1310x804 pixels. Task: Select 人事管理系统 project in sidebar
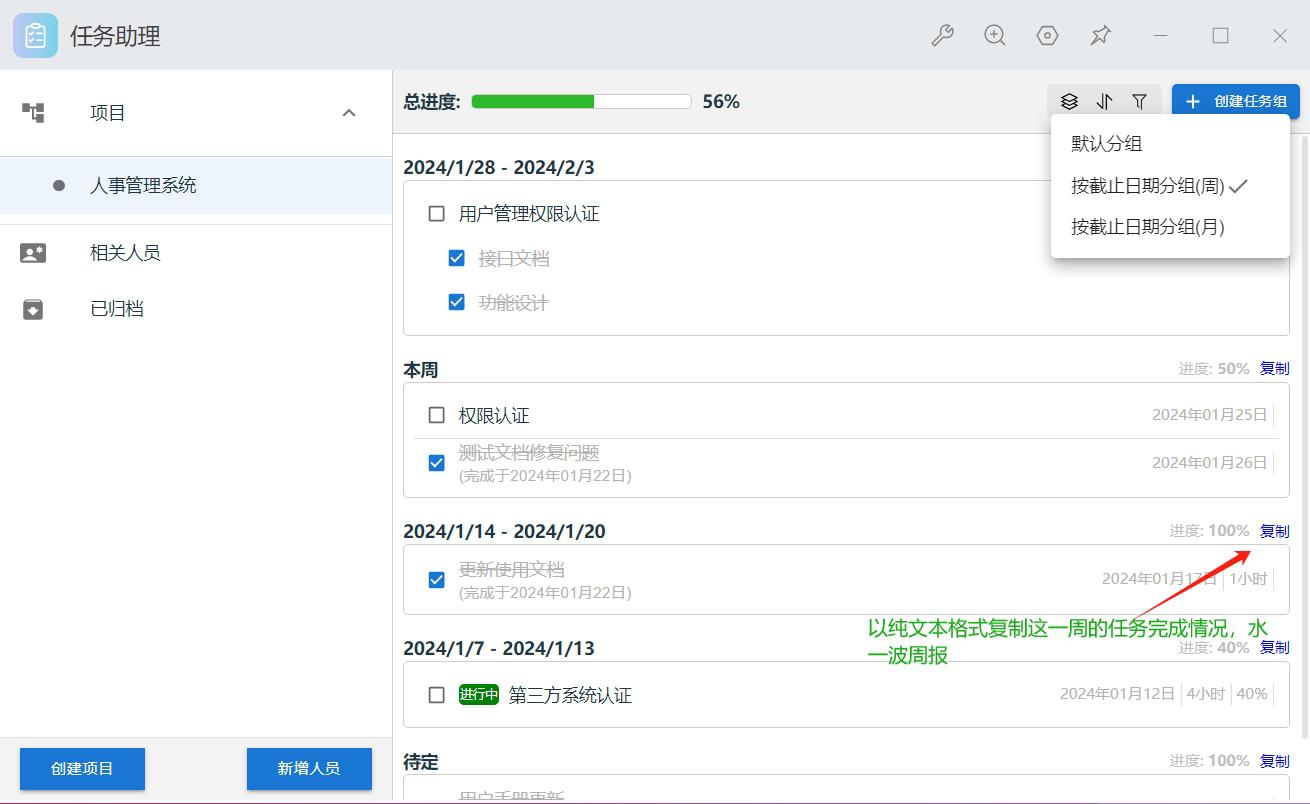(x=143, y=185)
